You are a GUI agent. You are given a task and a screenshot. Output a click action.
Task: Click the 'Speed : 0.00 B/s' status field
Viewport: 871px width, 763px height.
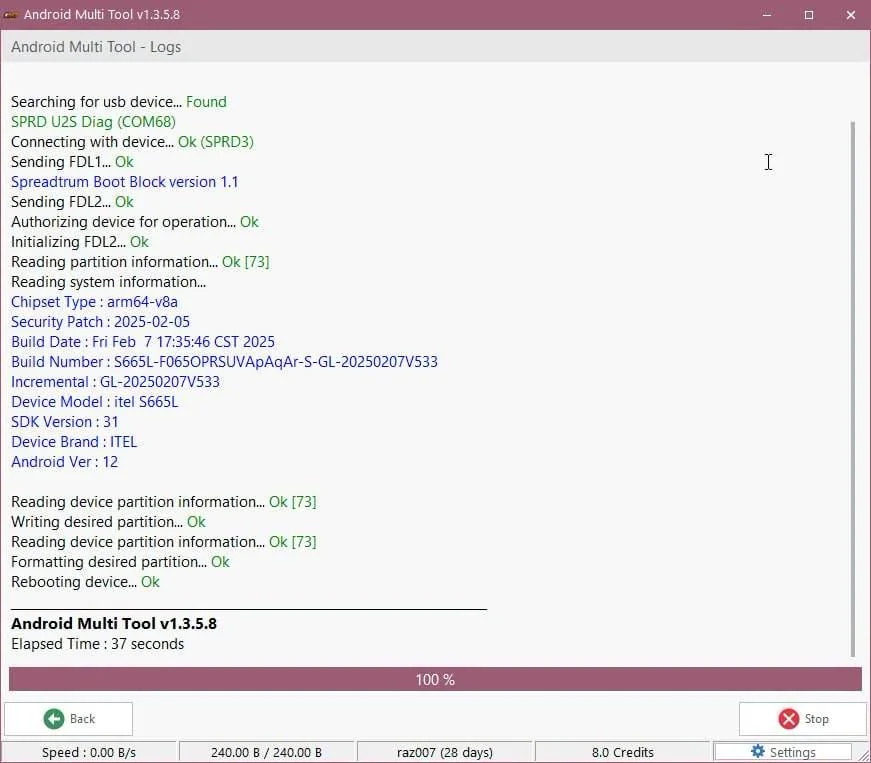(89, 752)
